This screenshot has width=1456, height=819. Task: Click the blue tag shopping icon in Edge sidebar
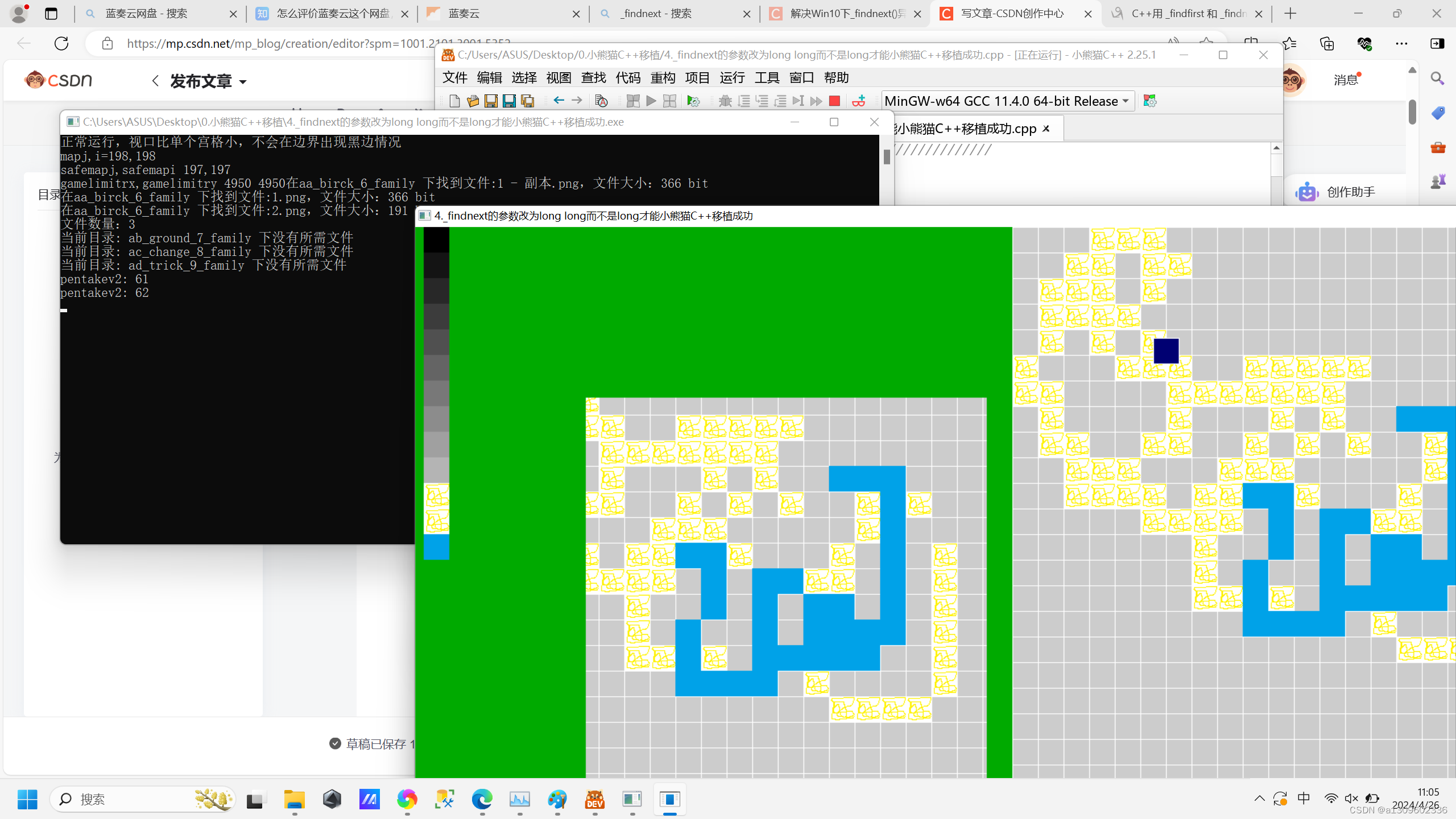click(x=1438, y=113)
